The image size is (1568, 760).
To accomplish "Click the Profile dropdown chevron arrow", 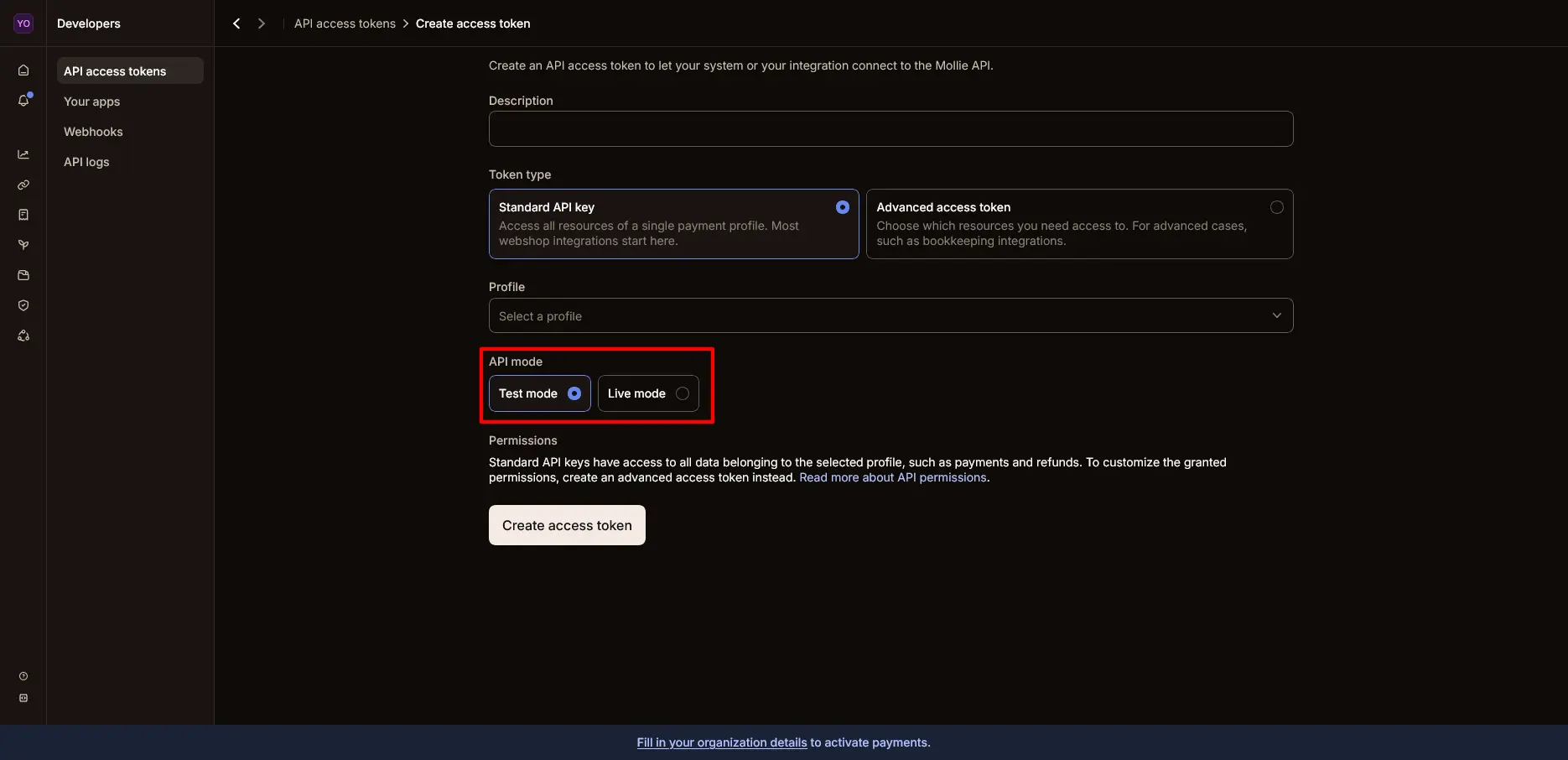I will coord(1277,316).
